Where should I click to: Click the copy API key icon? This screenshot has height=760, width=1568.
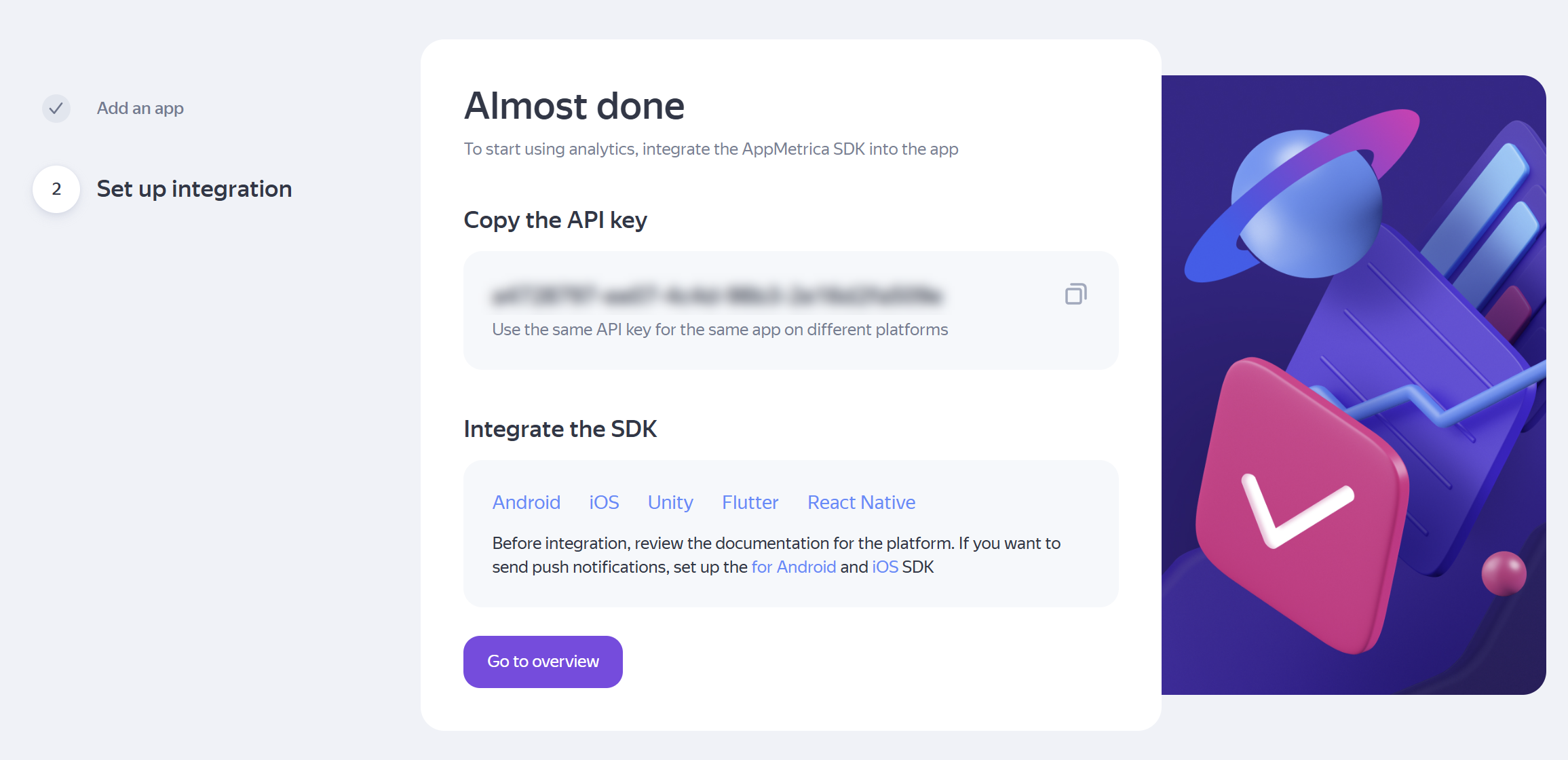1075,294
